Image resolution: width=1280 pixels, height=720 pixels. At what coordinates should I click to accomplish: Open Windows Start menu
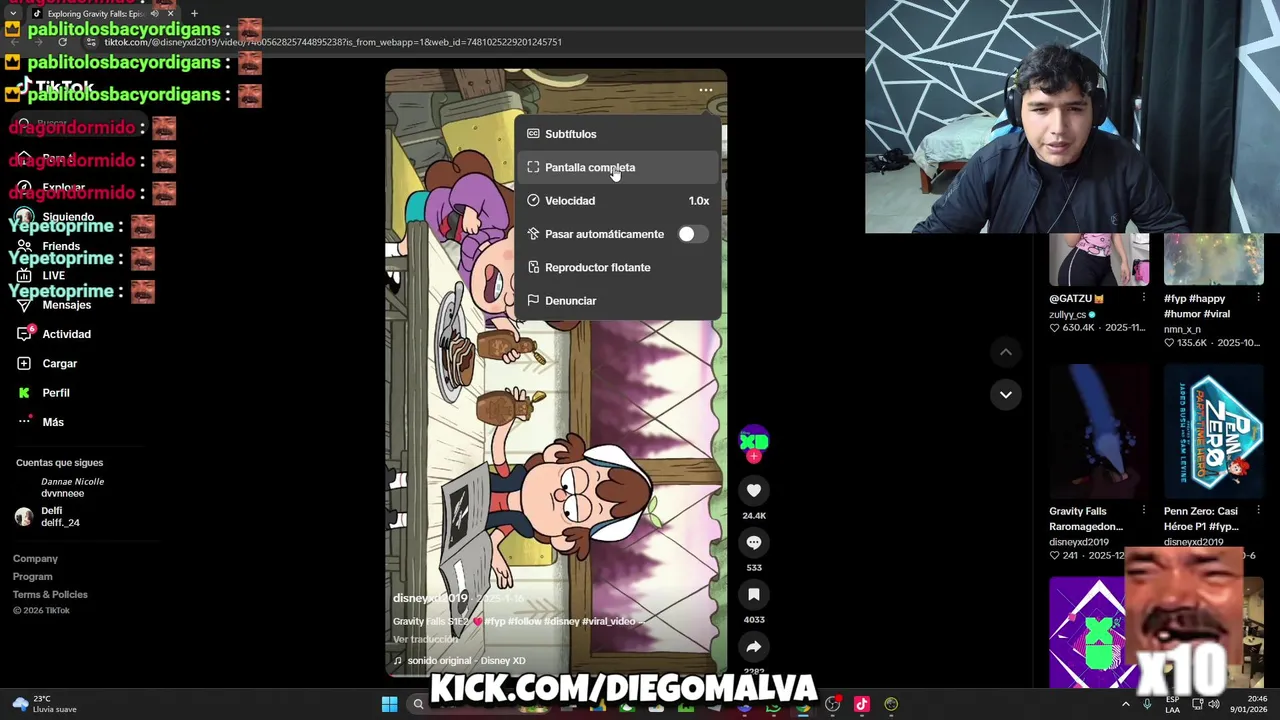pos(389,704)
